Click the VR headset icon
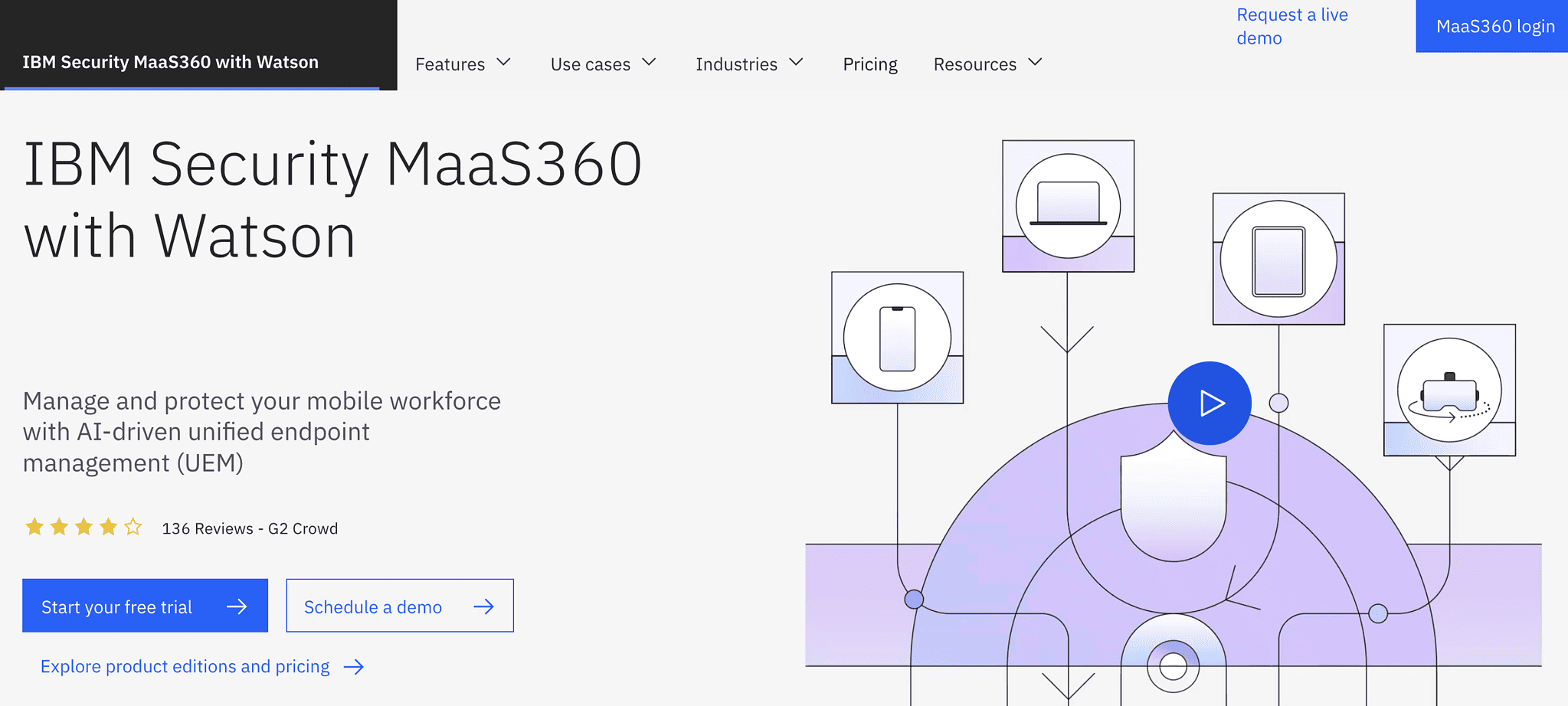The height and width of the screenshot is (706, 1568). coord(1449,391)
